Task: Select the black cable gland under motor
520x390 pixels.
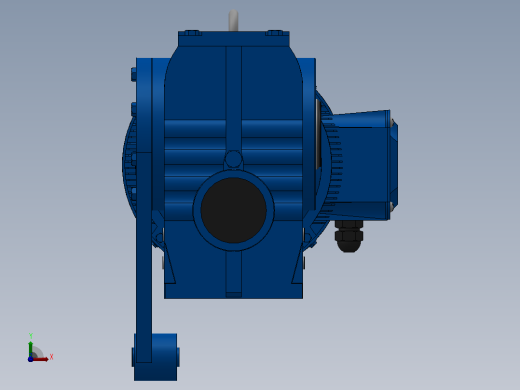Action: coord(349,236)
